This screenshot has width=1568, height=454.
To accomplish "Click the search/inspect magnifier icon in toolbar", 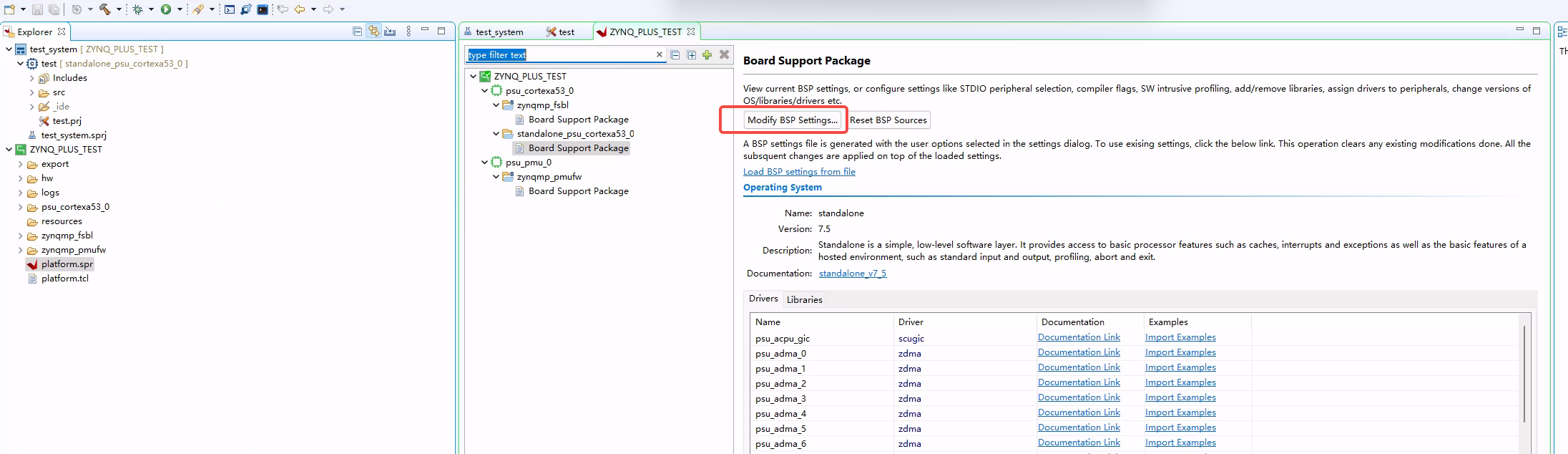I will click(x=246, y=9).
